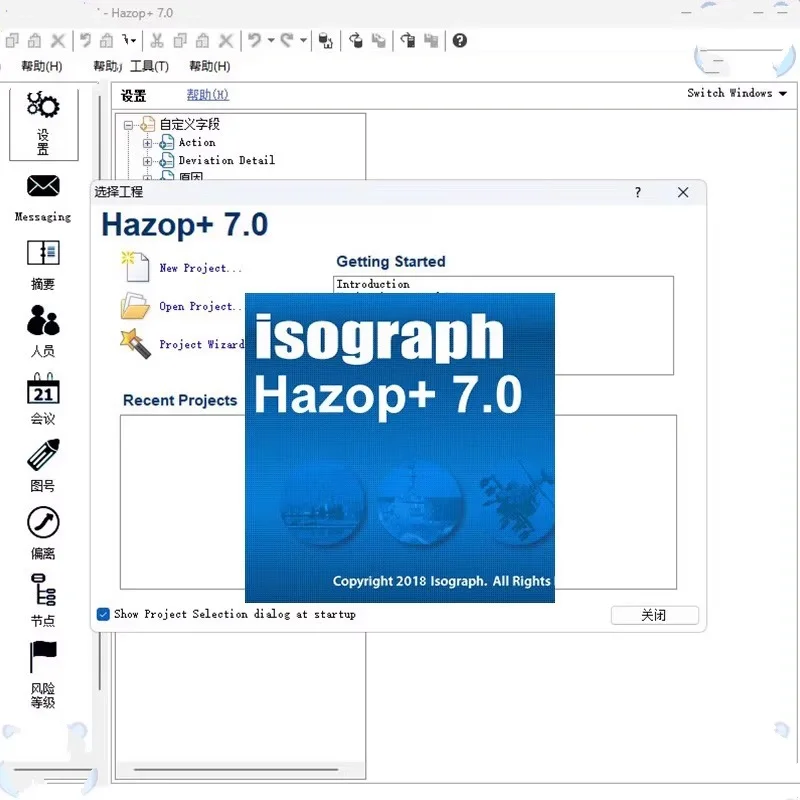Click the redo arrow icon
Viewport: 800px width, 800px height.
coord(287,40)
